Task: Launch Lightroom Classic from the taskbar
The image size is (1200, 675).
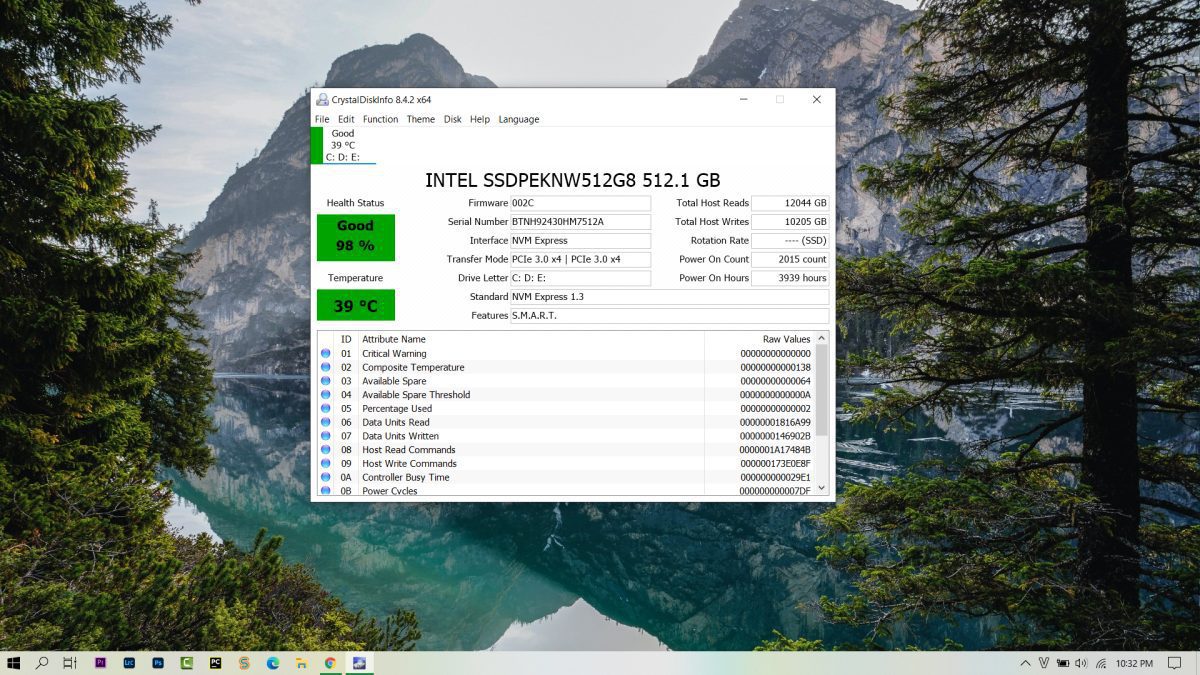Action: tap(129, 663)
